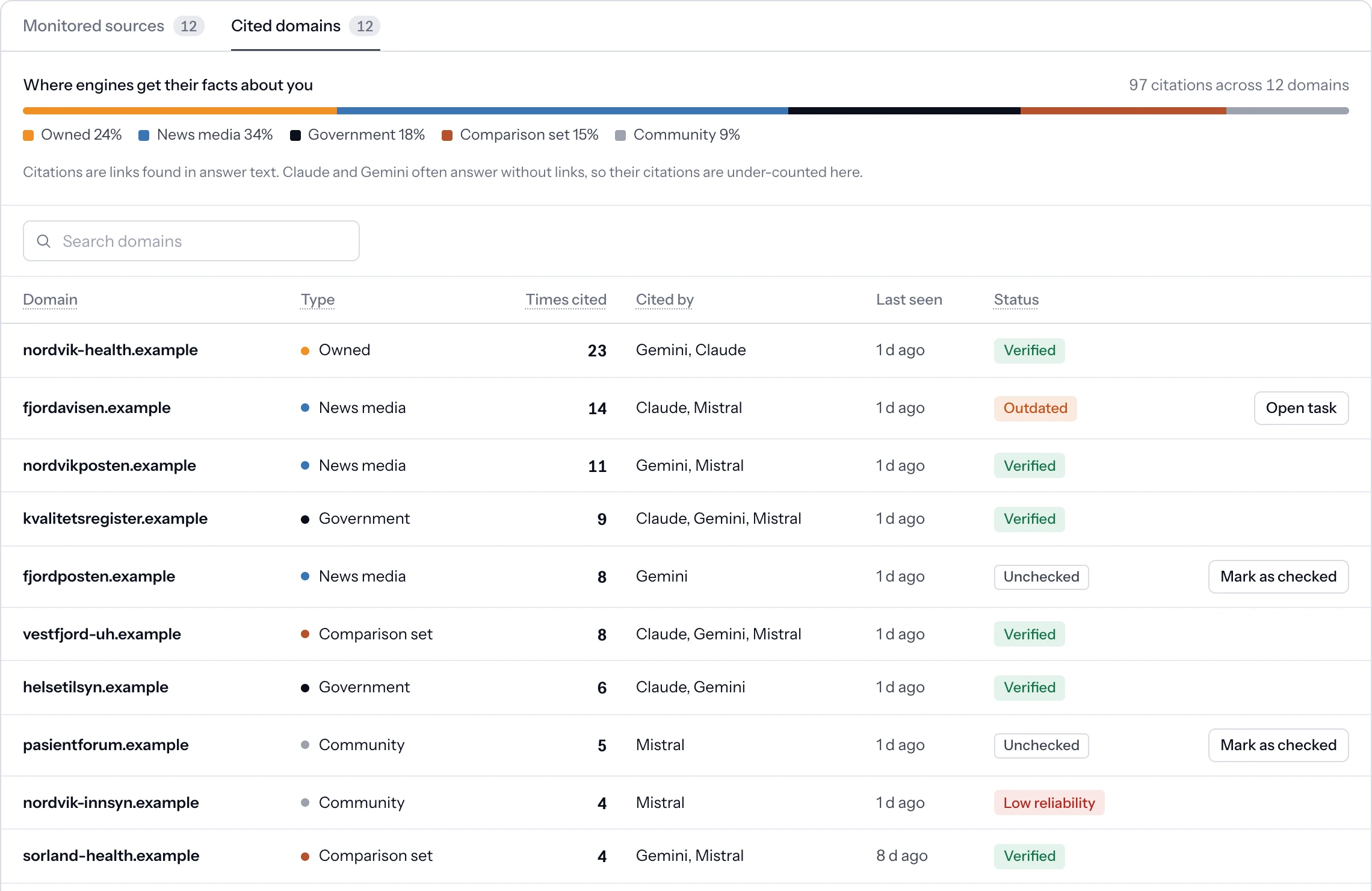
Task: Click Unchecked badge for fjordposten.example
Action: coord(1041,577)
